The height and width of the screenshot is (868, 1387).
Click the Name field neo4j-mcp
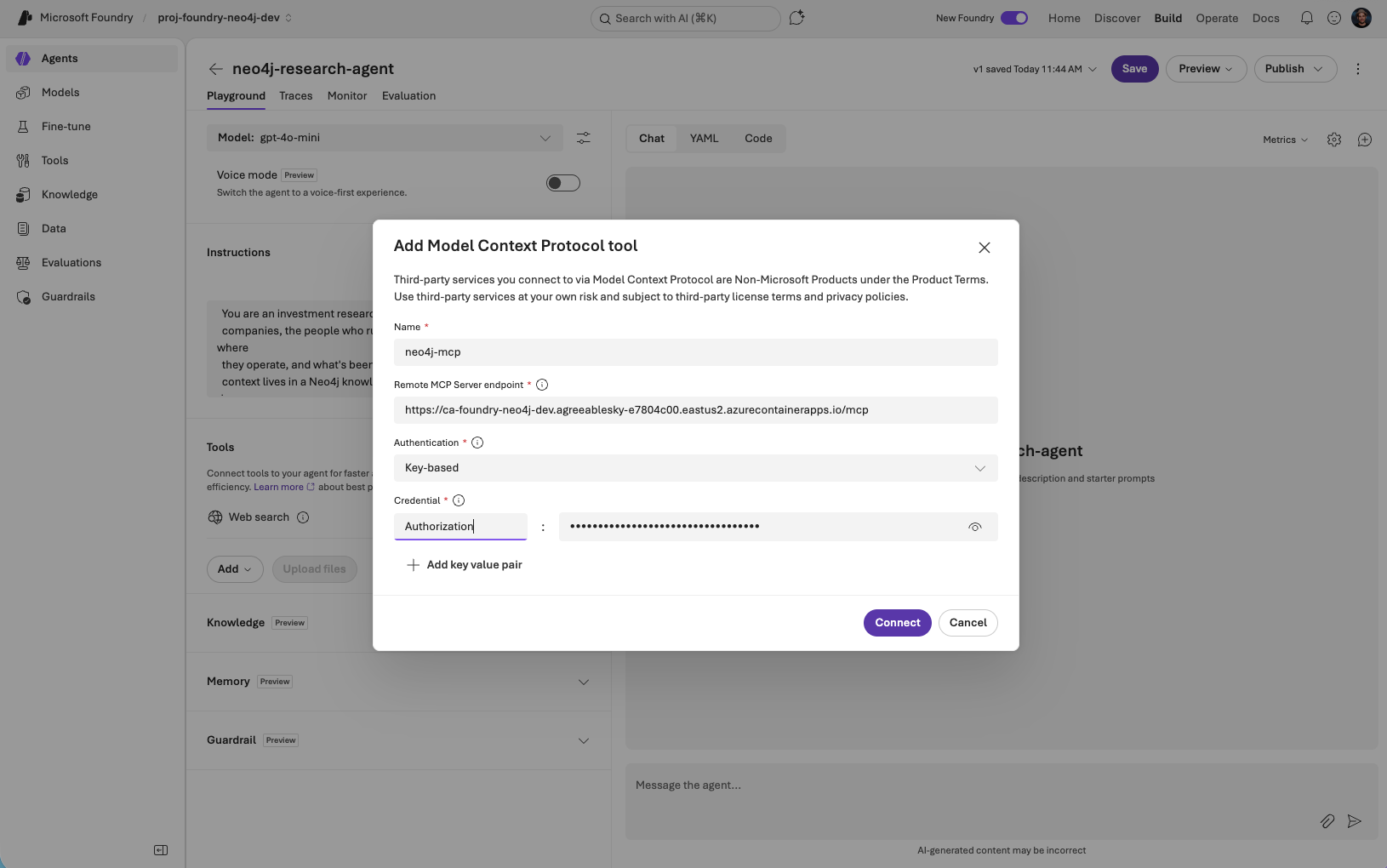695,352
